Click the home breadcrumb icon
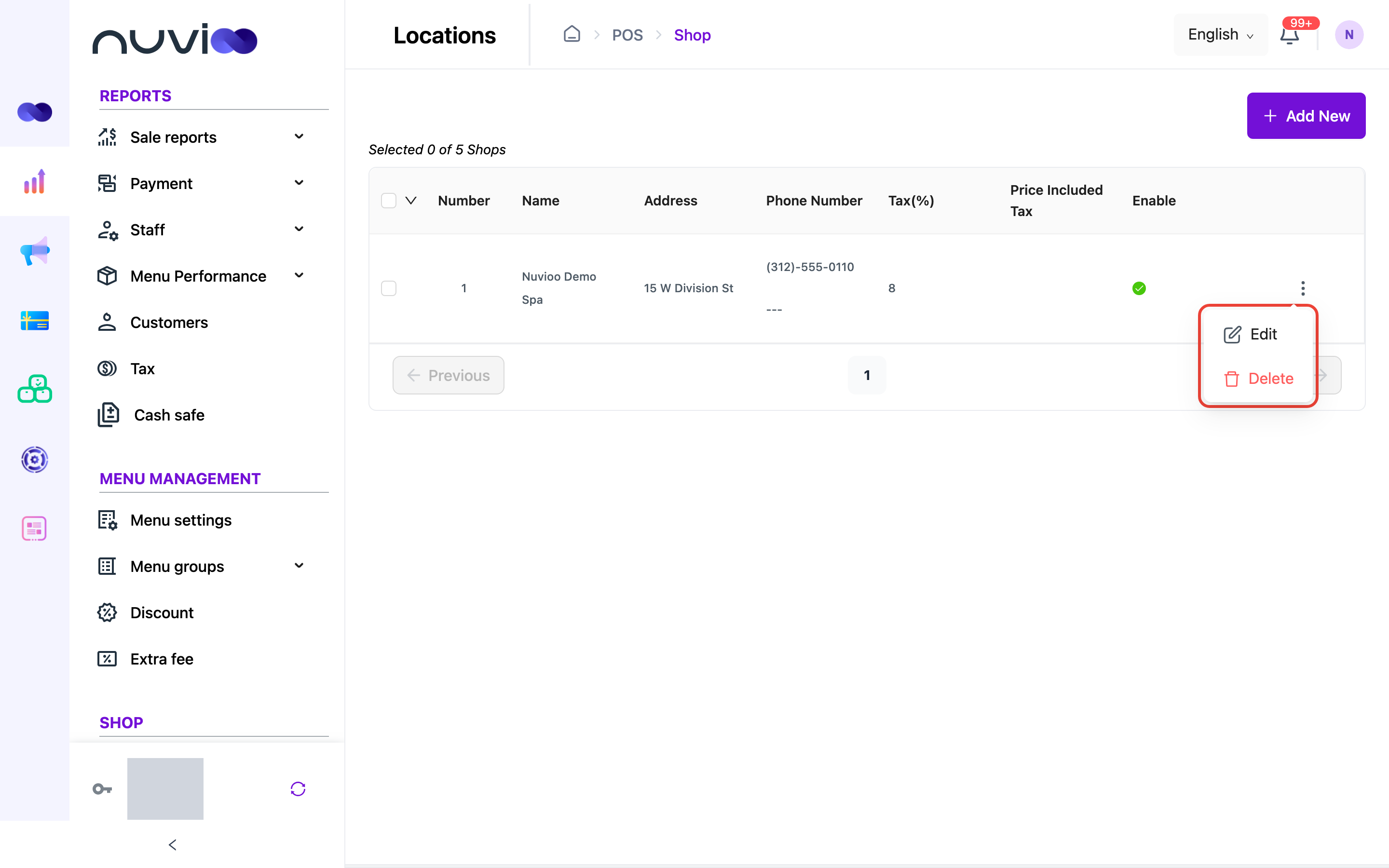This screenshot has height=868, width=1389. (572, 34)
